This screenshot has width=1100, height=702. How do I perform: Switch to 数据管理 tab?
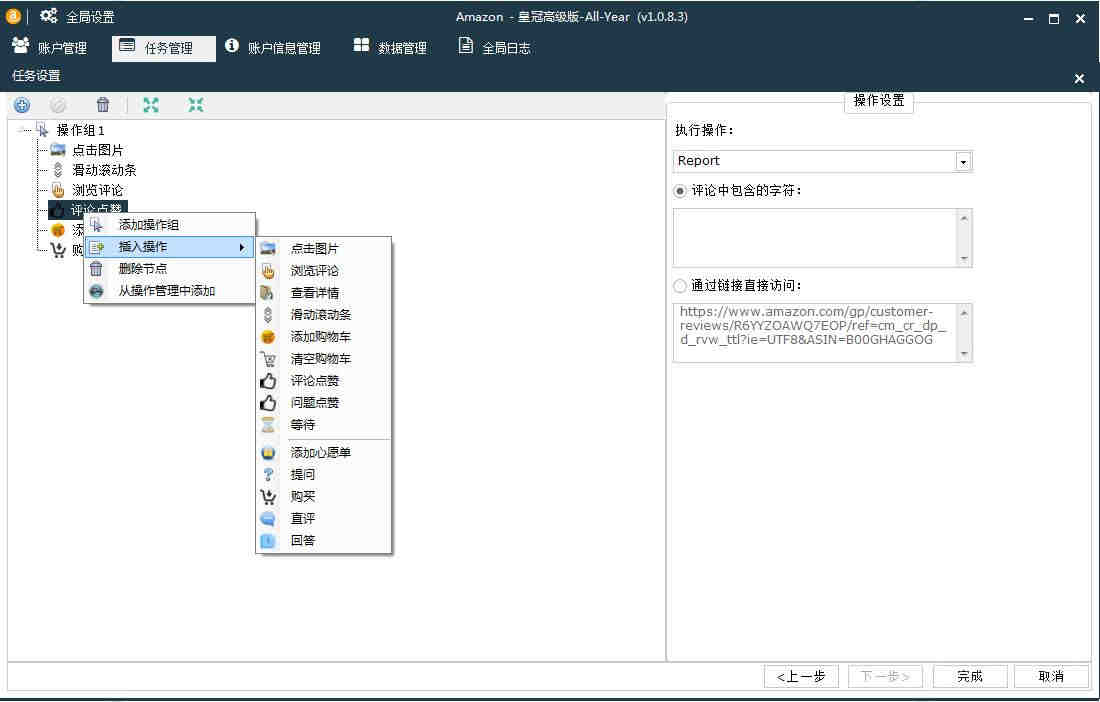pos(390,48)
